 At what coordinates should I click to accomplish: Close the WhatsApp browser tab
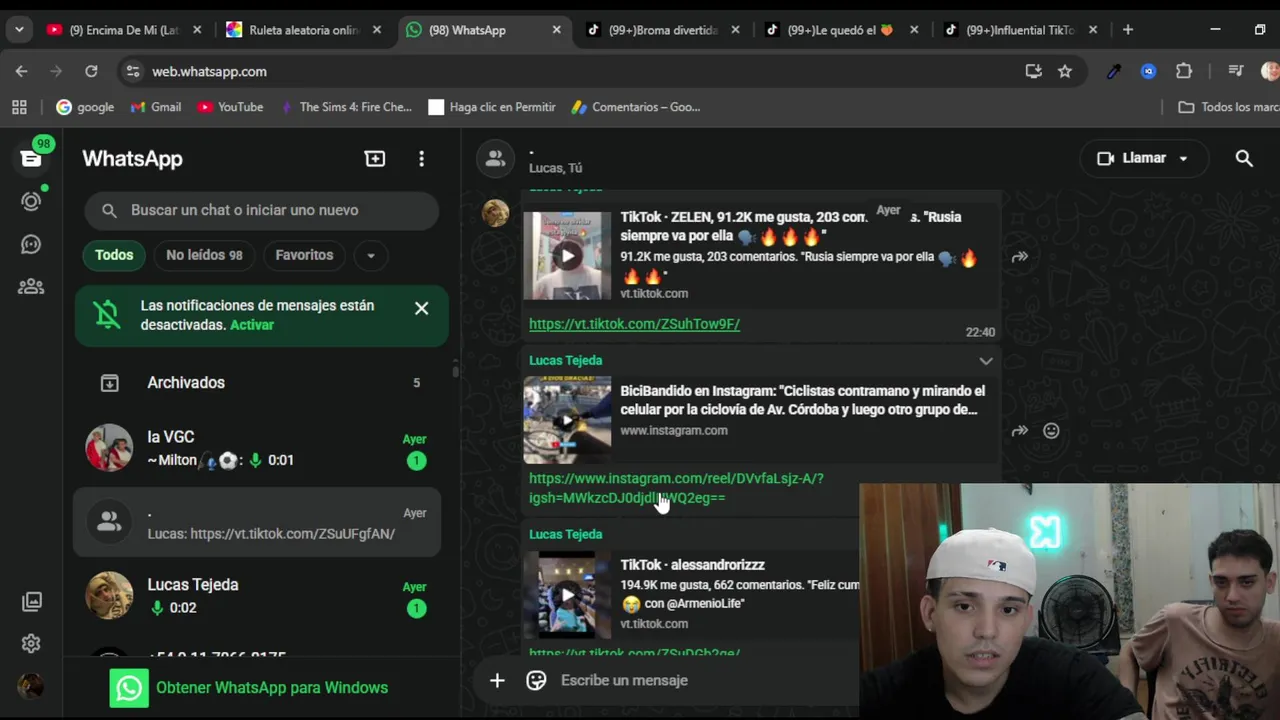coord(557,30)
